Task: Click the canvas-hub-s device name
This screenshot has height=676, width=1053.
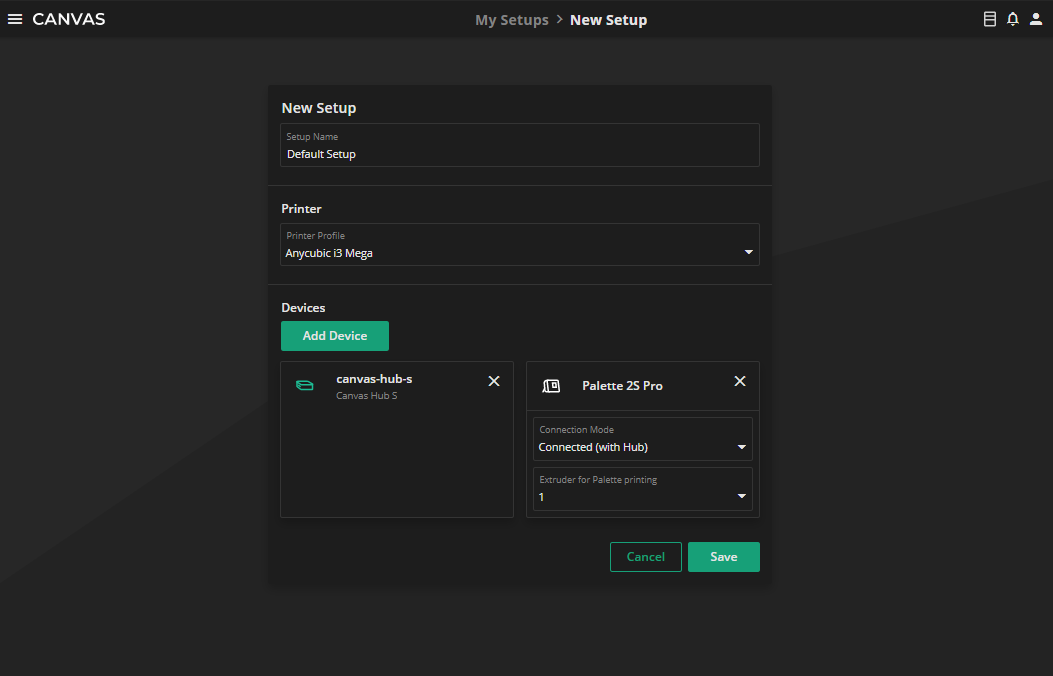Action: [374, 379]
